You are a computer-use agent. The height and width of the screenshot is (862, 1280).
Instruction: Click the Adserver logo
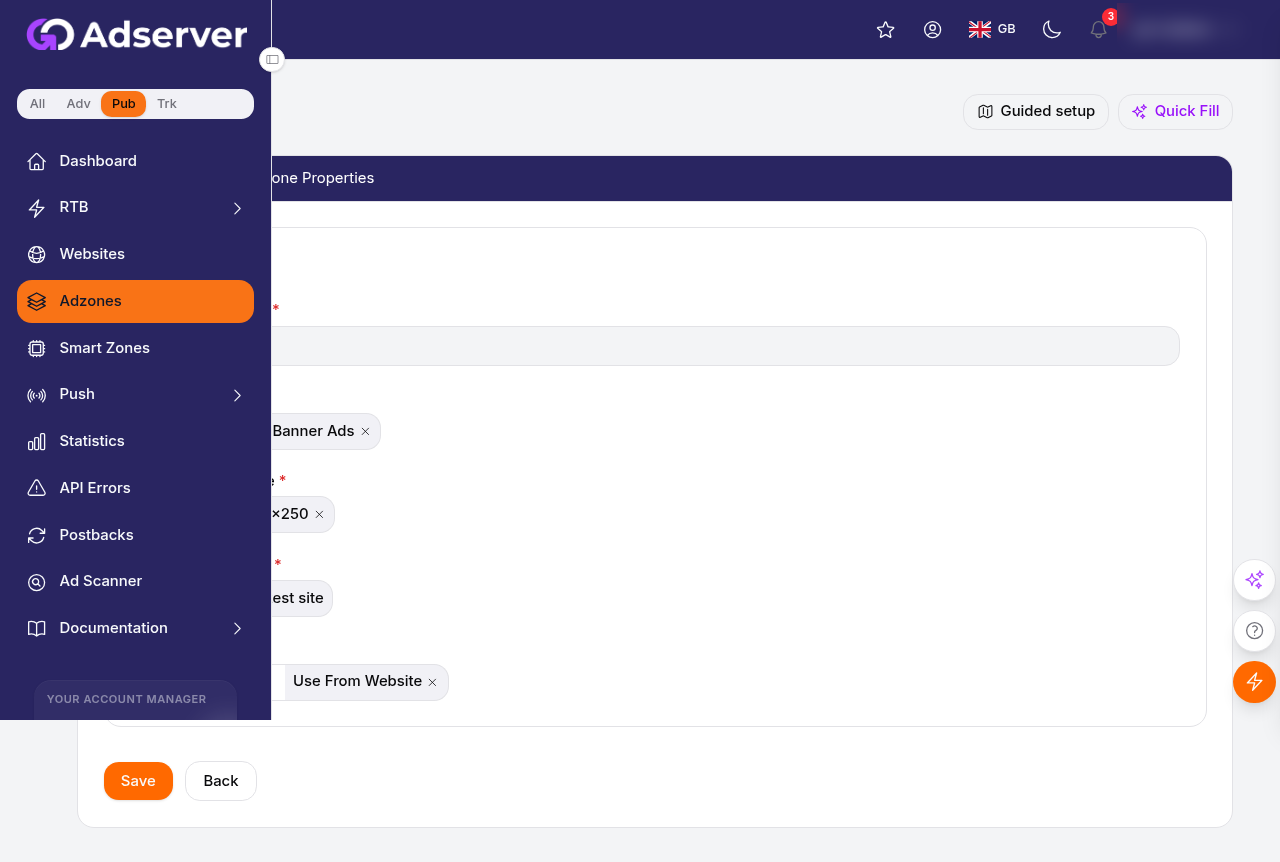[x=137, y=35]
